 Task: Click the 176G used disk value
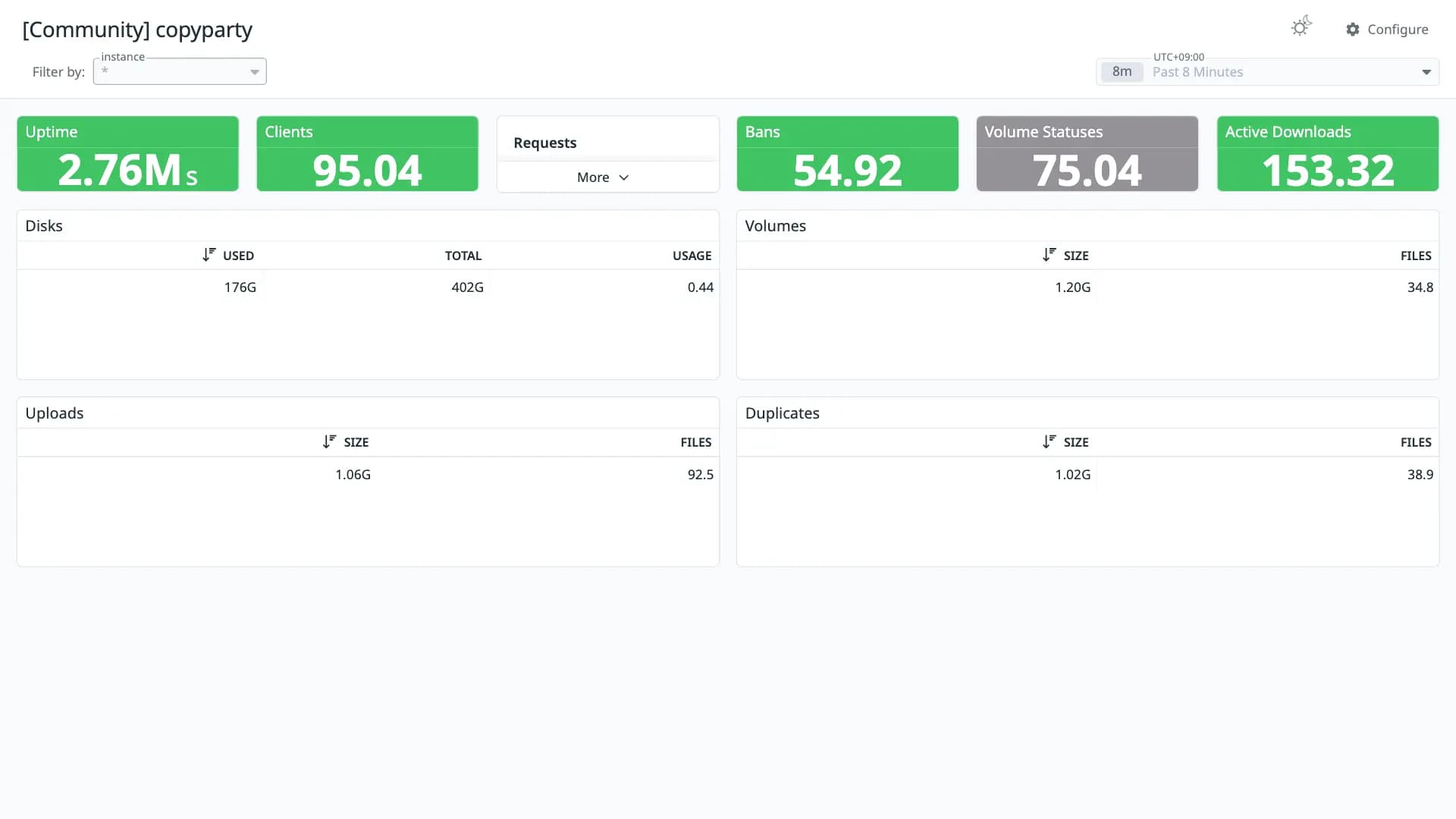click(240, 287)
